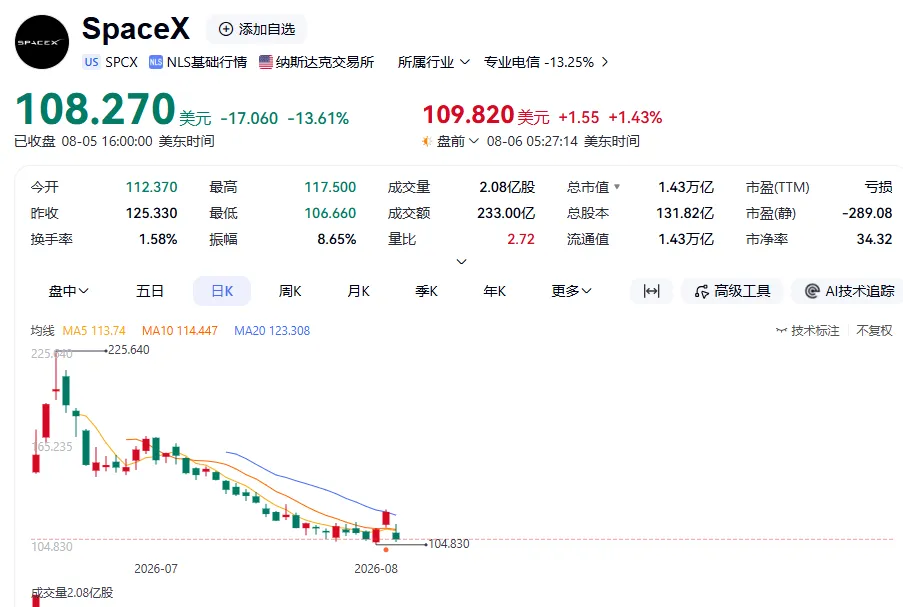The width and height of the screenshot is (903, 607).
Task: Open the 更多 chart periods dropdown
Action: (x=571, y=291)
